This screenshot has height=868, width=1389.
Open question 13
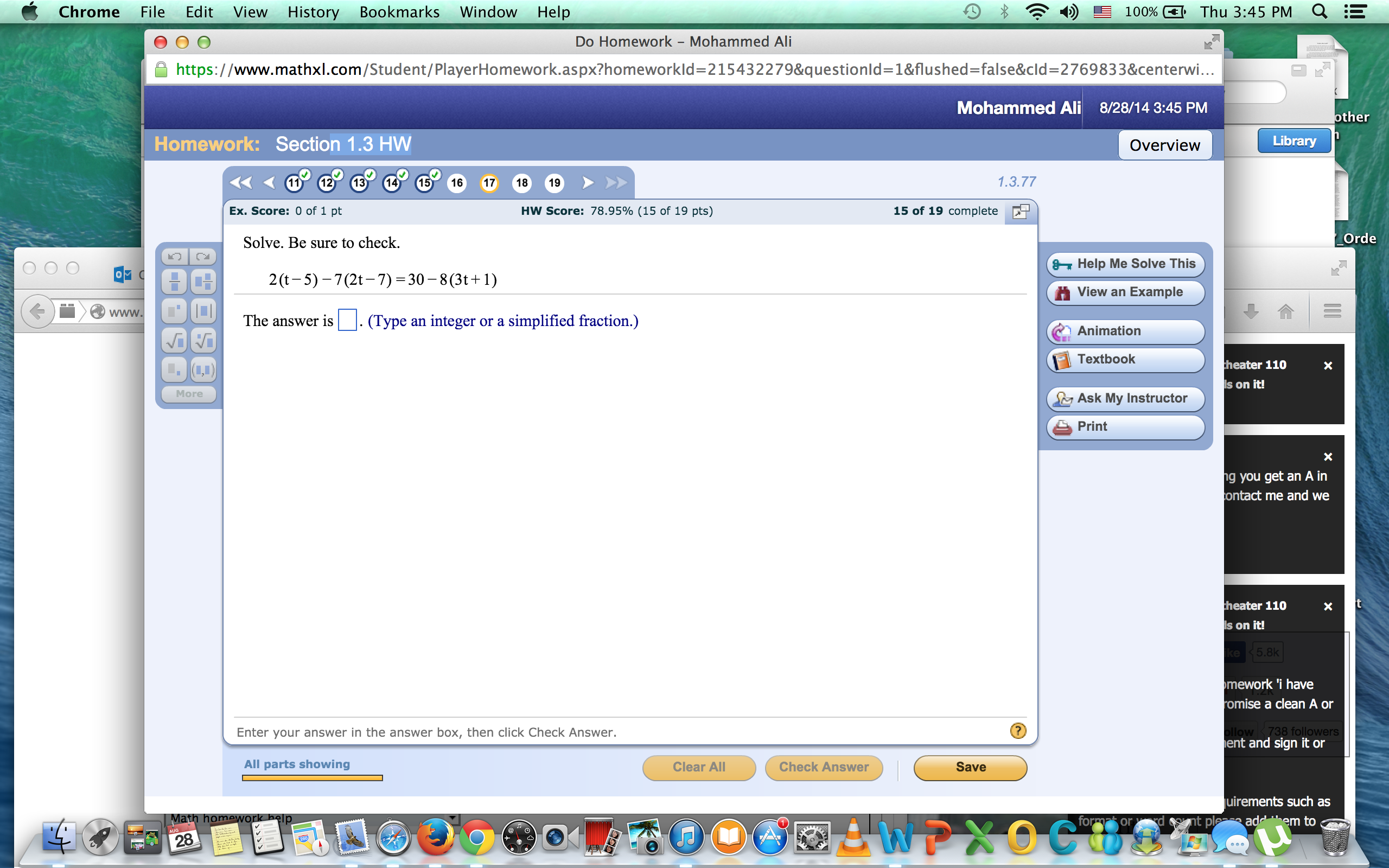pos(360,183)
